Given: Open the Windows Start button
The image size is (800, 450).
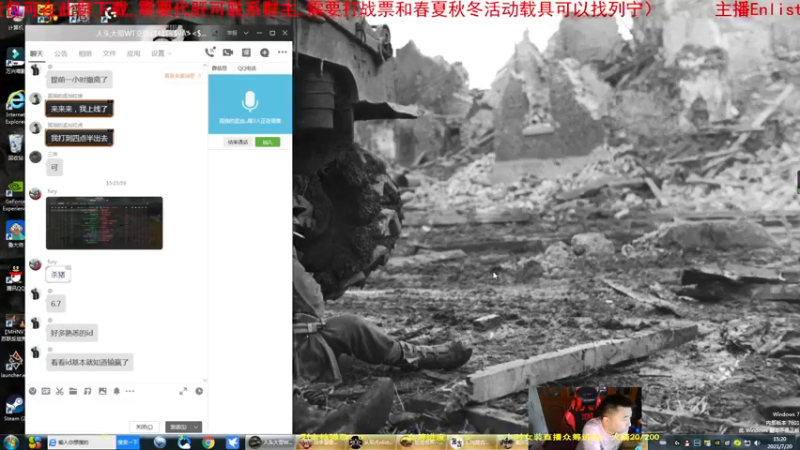Looking at the screenshot, I should coord(11,442).
